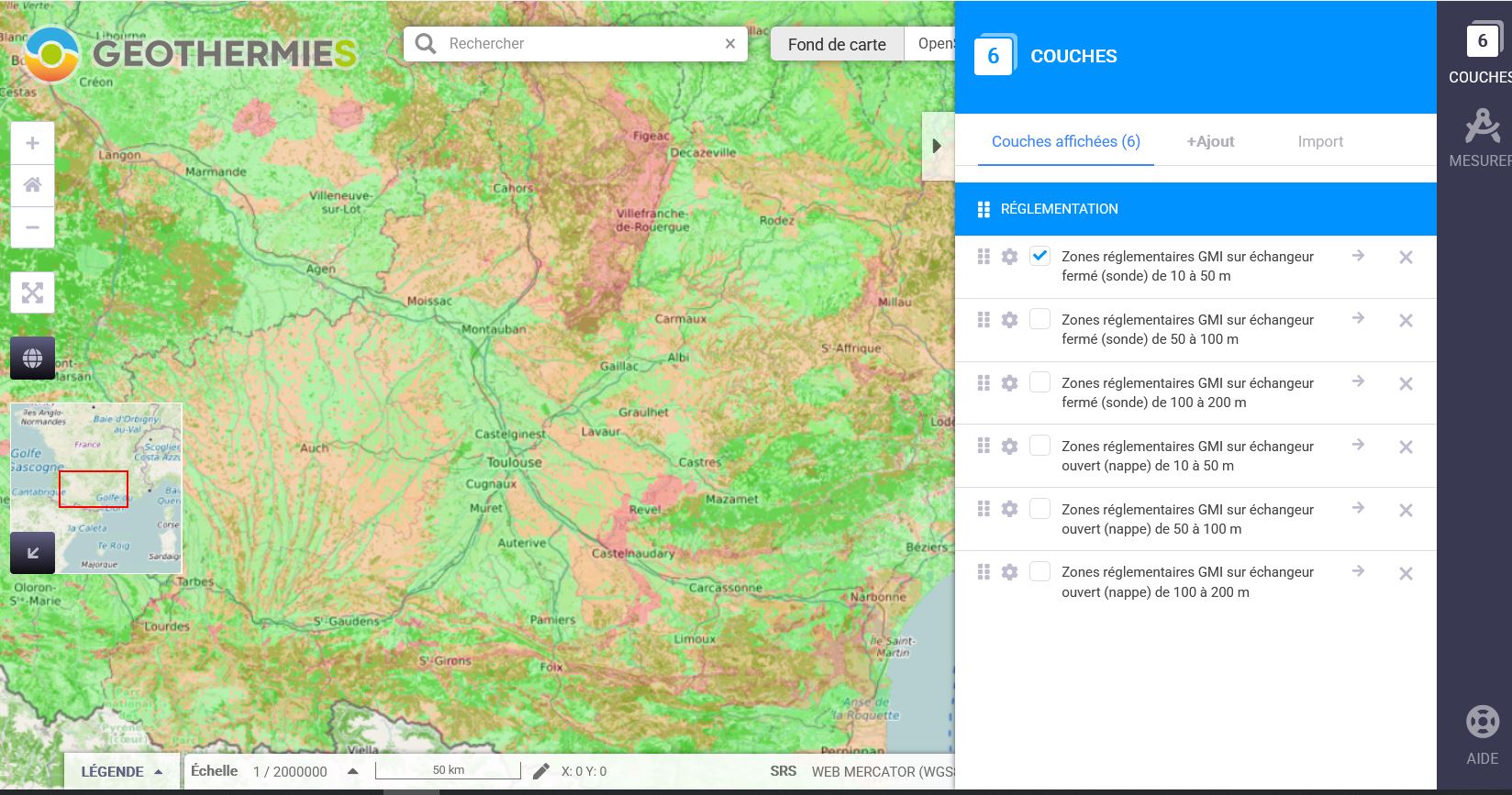
Task: Open settings gear for sonde 50 à 100 m
Action: [1009, 320]
